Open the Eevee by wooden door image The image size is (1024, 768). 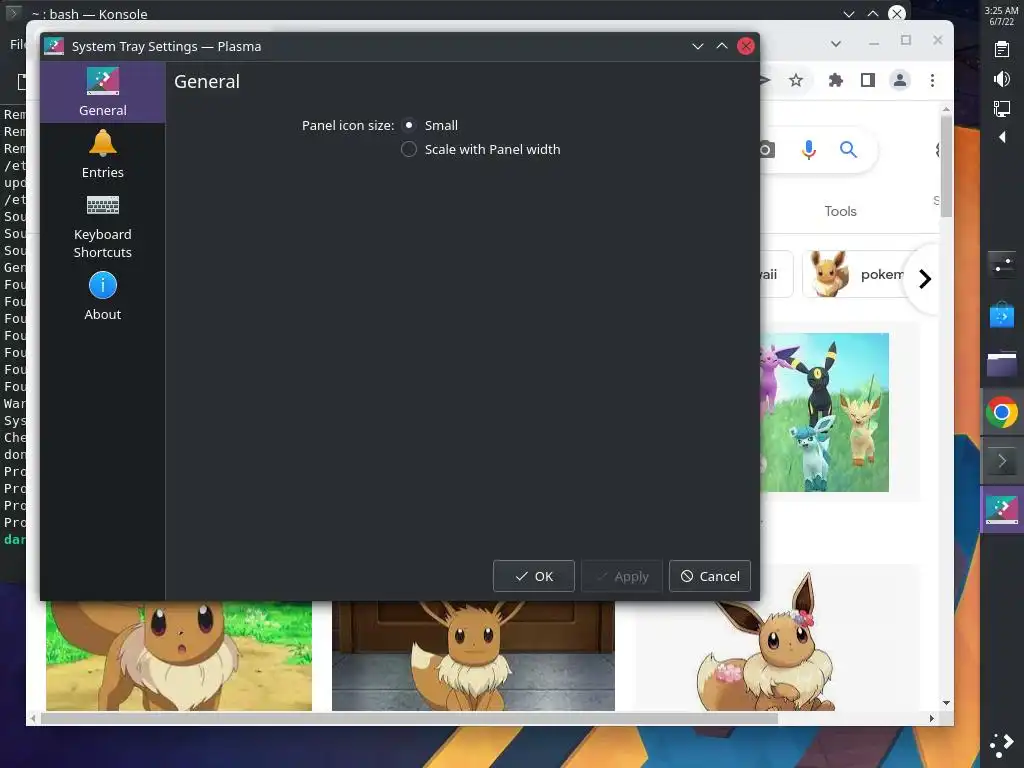[473, 656]
